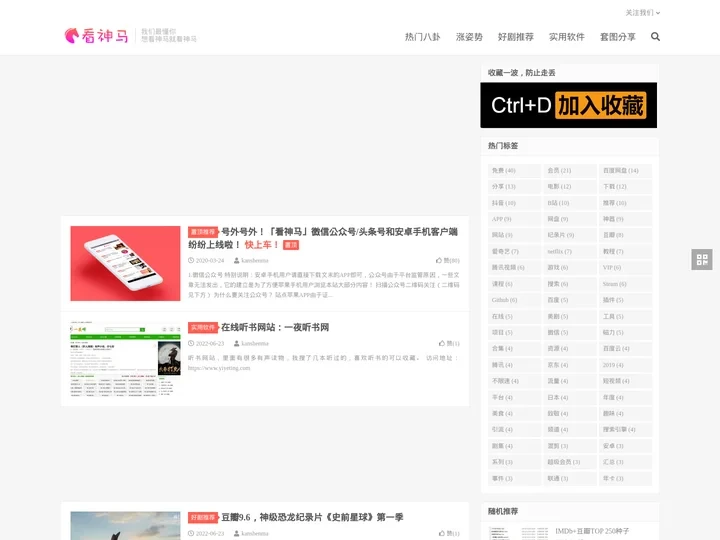Select the netflix (7) tag
Image resolution: width=720 pixels, height=540 pixels.
pos(570,252)
